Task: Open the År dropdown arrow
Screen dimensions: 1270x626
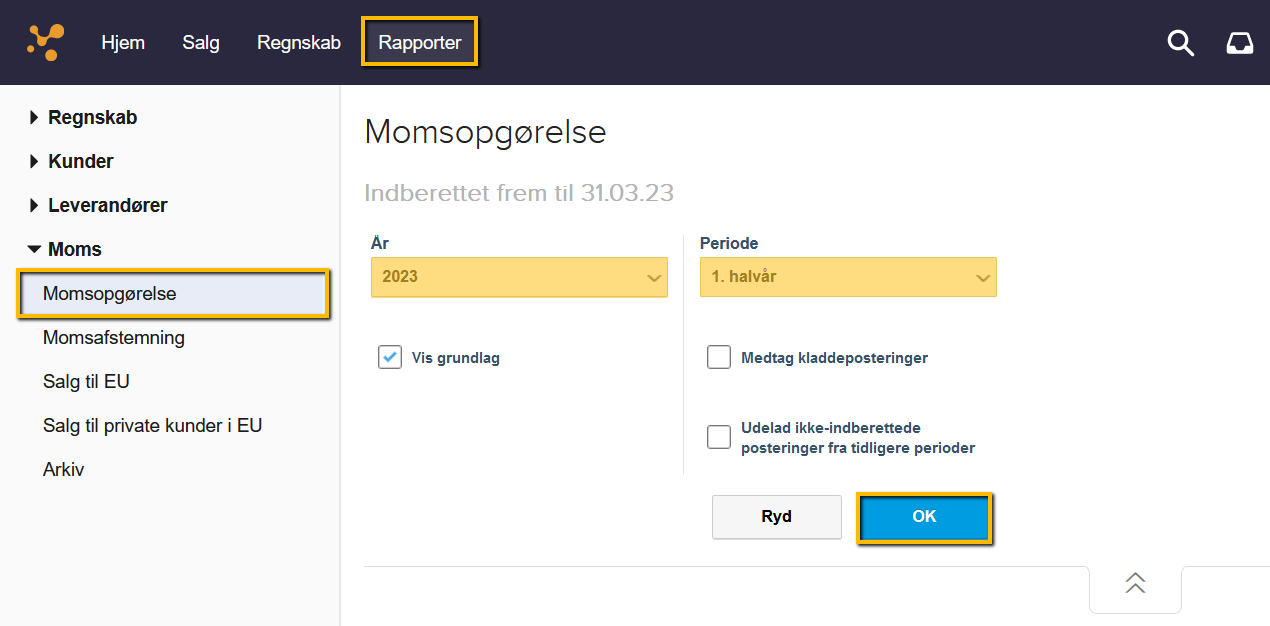Action: pos(654,277)
